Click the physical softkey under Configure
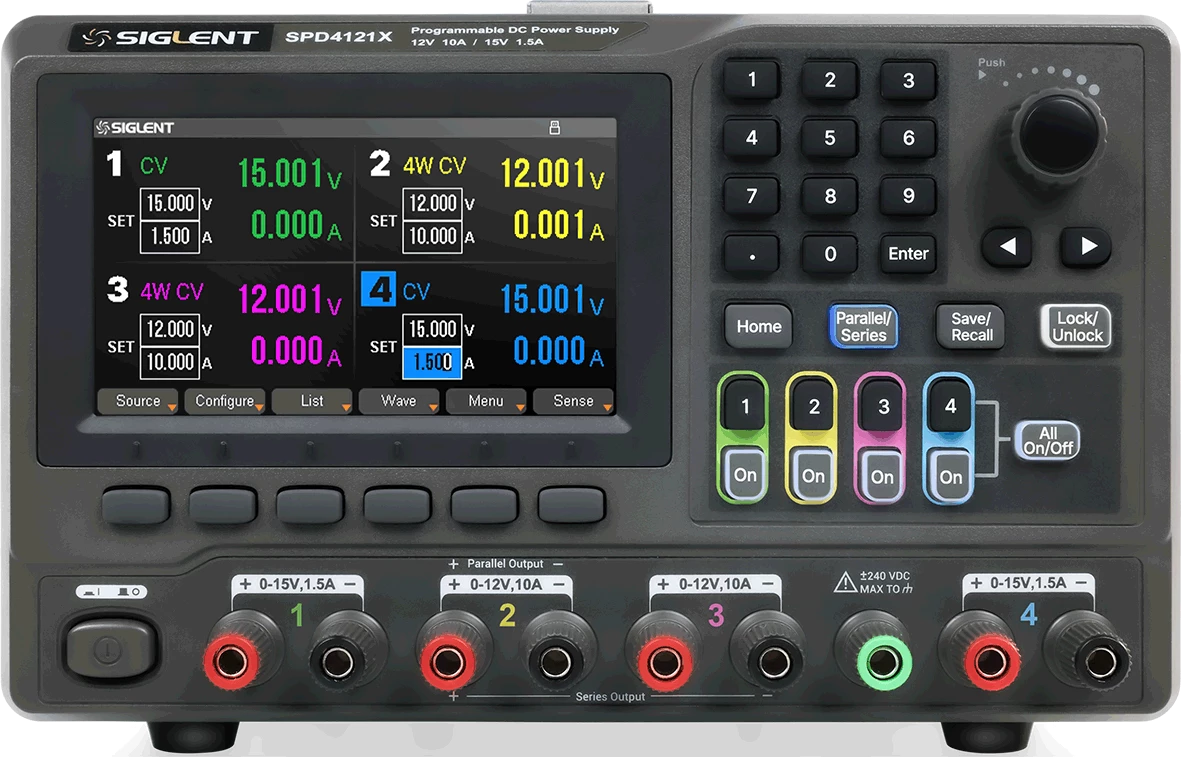Screen dimensions: 1181x757 [x=223, y=505]
